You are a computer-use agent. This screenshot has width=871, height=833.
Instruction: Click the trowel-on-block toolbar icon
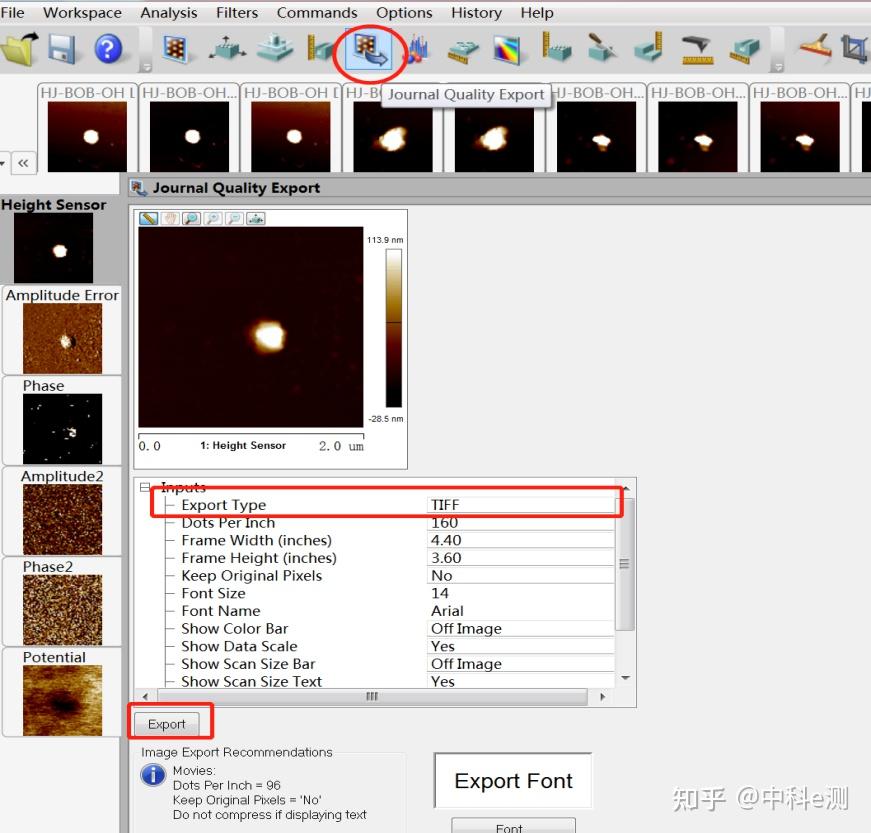(x=602, y=48)
